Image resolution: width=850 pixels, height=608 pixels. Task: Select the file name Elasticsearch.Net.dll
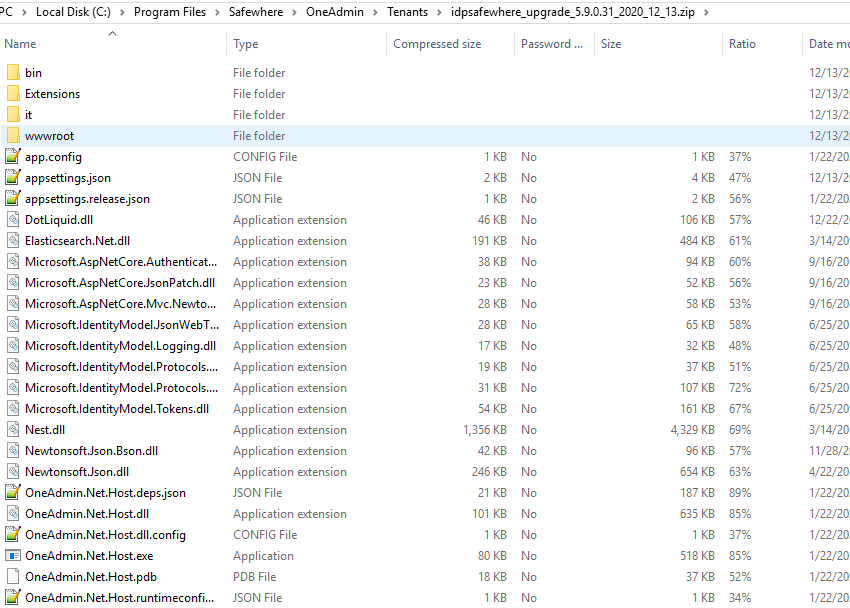coord(78,241)
